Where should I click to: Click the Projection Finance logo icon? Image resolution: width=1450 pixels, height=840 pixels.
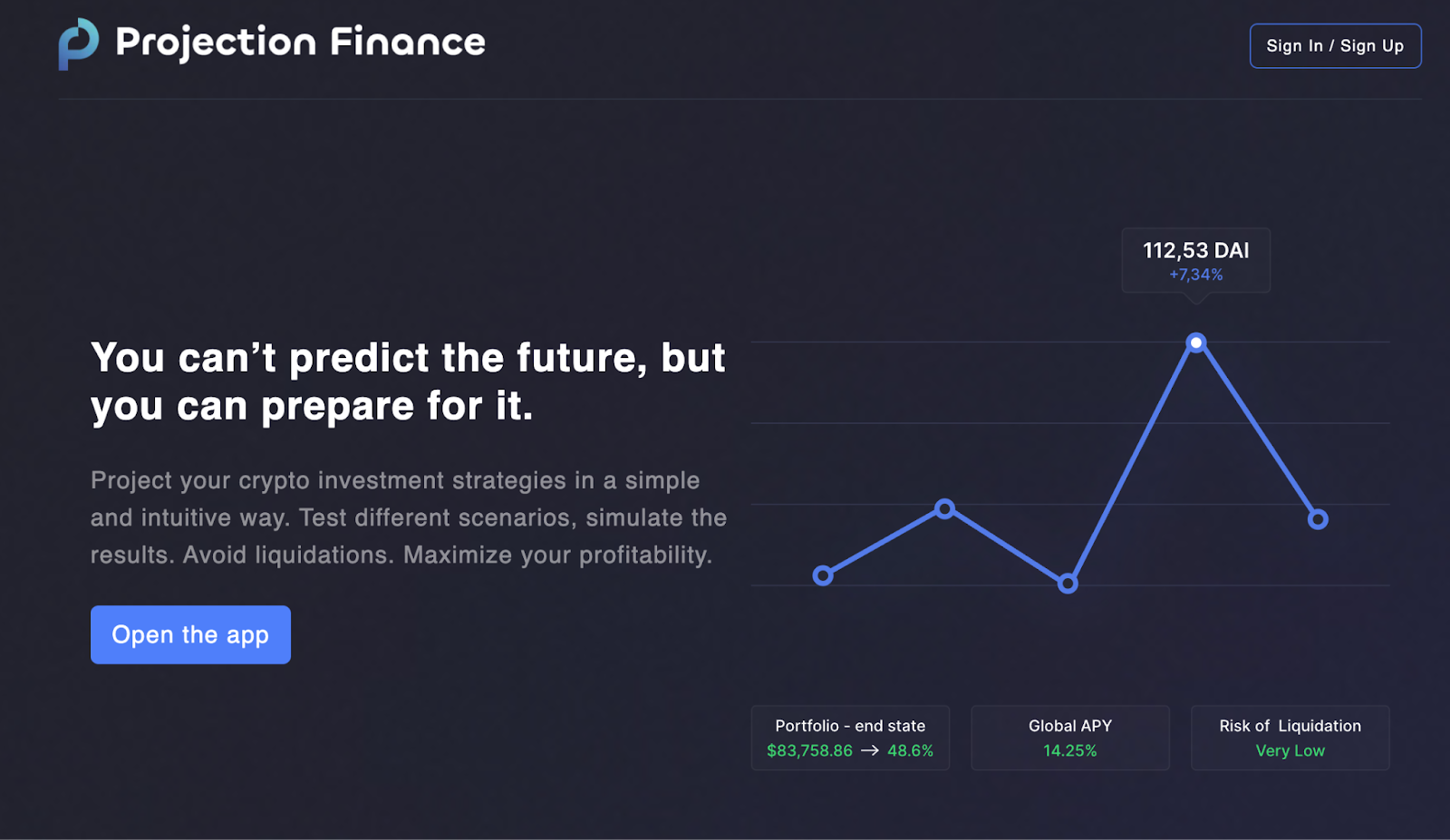(78, 43)
